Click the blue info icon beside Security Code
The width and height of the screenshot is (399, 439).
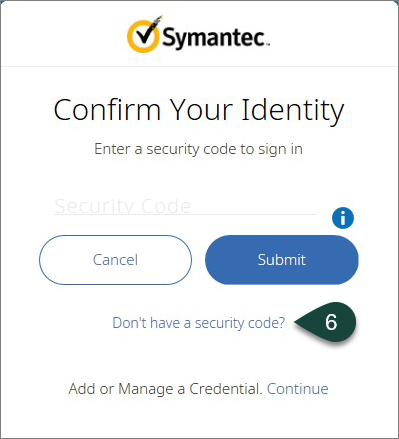coord(343,218)
